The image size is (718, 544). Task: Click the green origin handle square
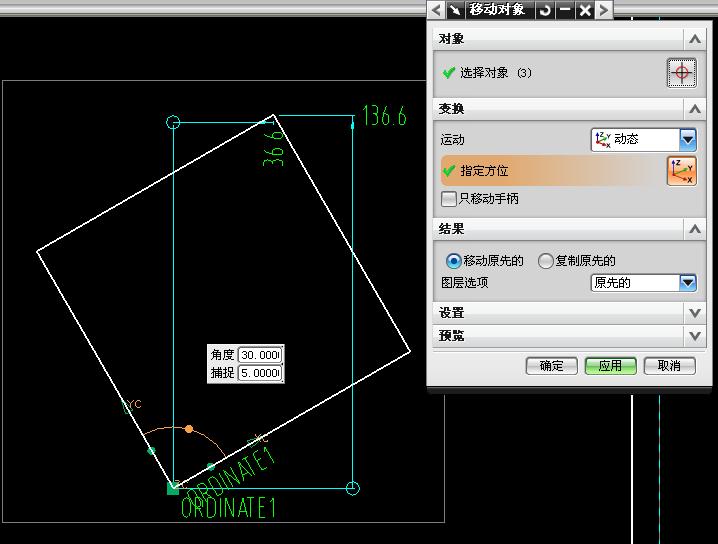point(173,489)
